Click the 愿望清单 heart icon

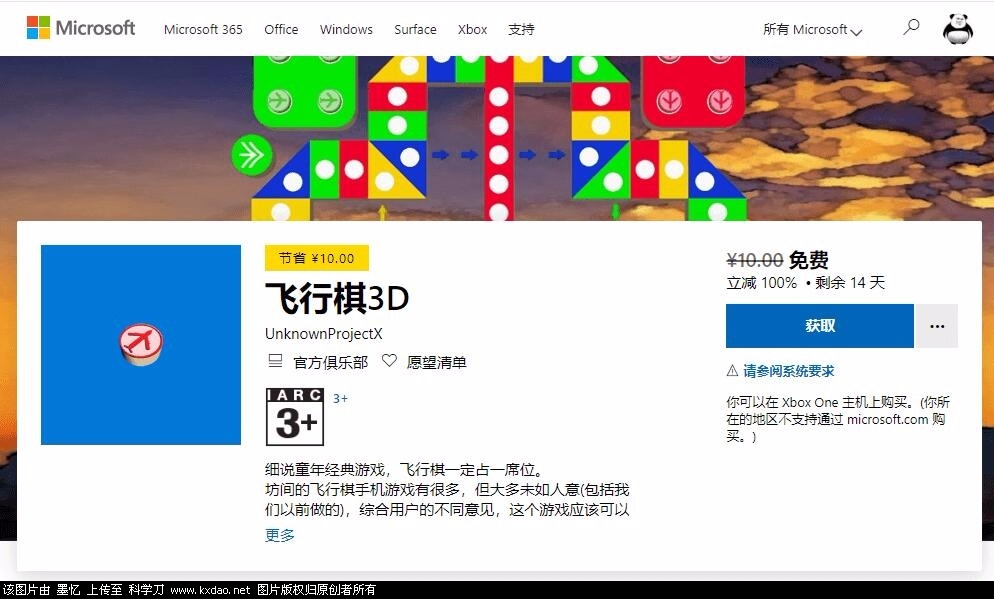coord(389,361)
